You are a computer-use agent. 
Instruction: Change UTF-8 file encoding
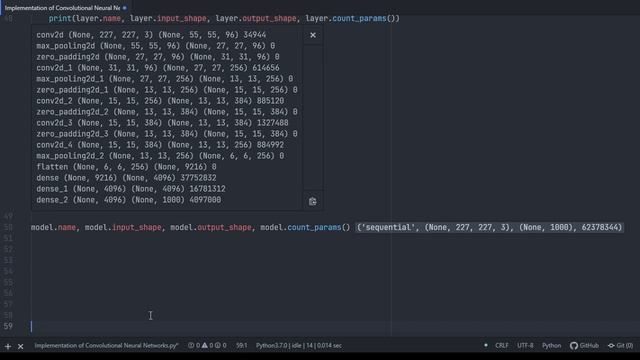(x=525, y=346)
